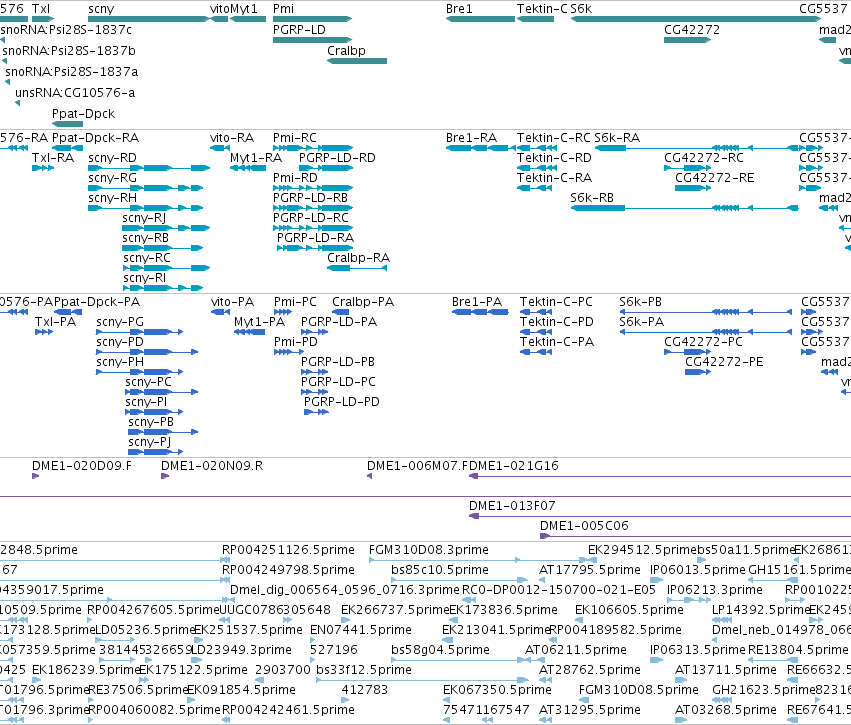Click the Ppat-Dpck gene label

pyautogui.click(x=84, y=114)
